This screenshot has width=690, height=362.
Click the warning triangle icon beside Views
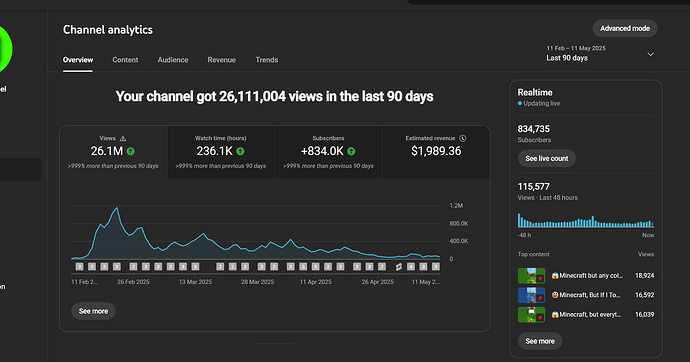tap(123, 138)
